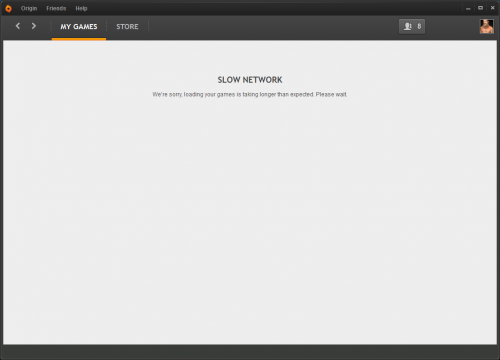Open the Friends menu
This screenshot has height=360, width=500.
(x=56, y=8)
